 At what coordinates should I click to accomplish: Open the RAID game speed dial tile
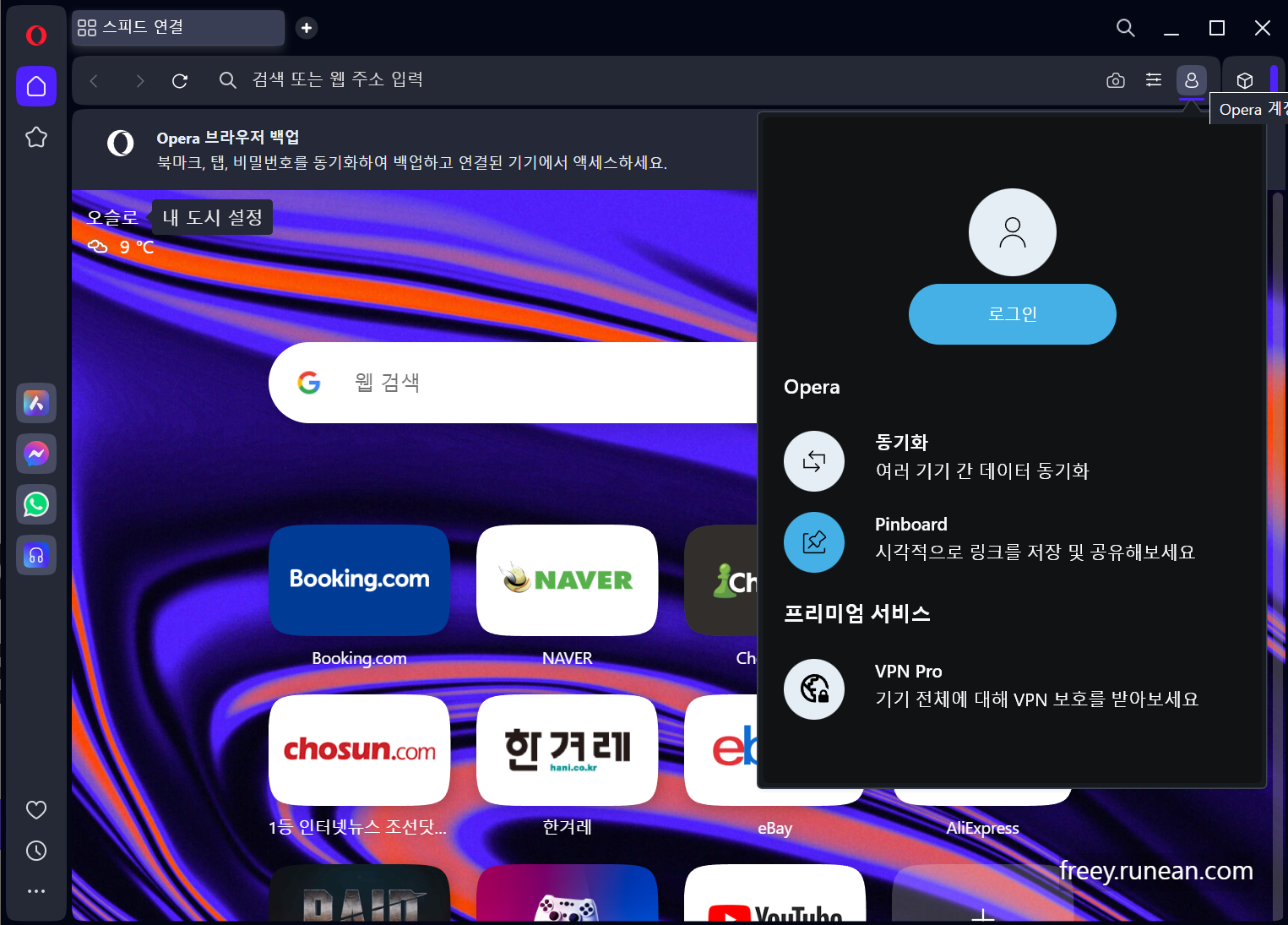360,893
